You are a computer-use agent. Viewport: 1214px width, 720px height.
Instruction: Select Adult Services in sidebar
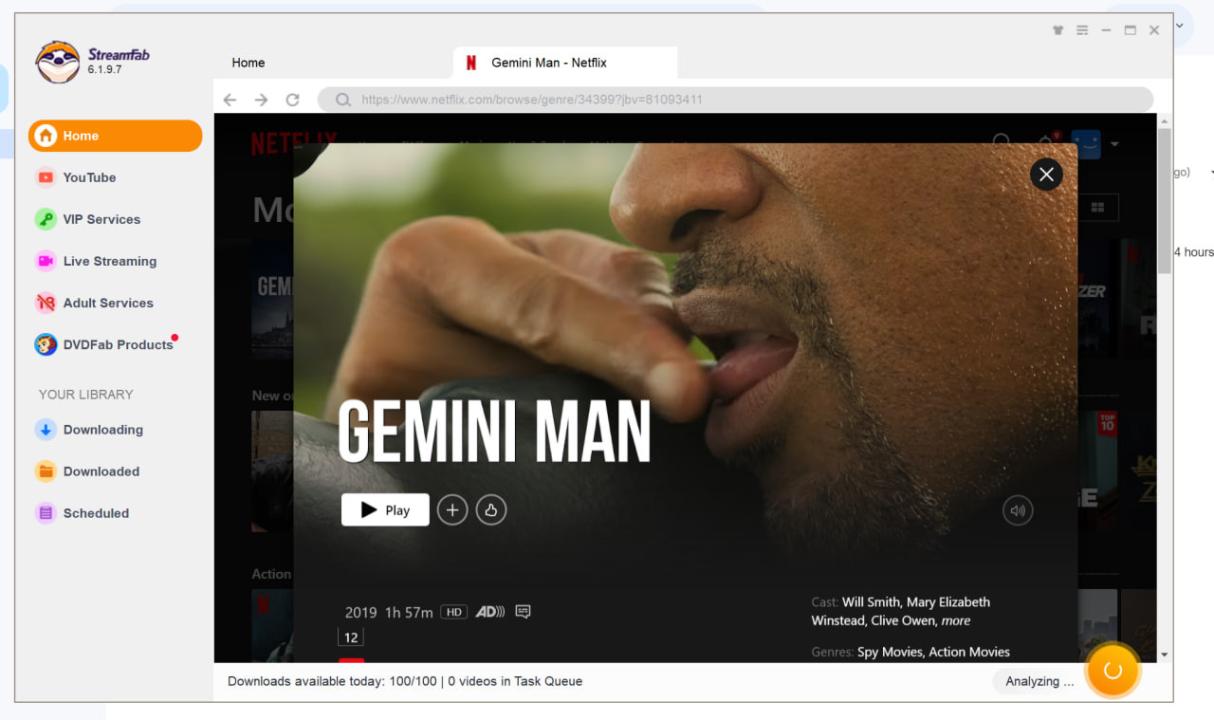pyautogui.click(x=108, y=303)
